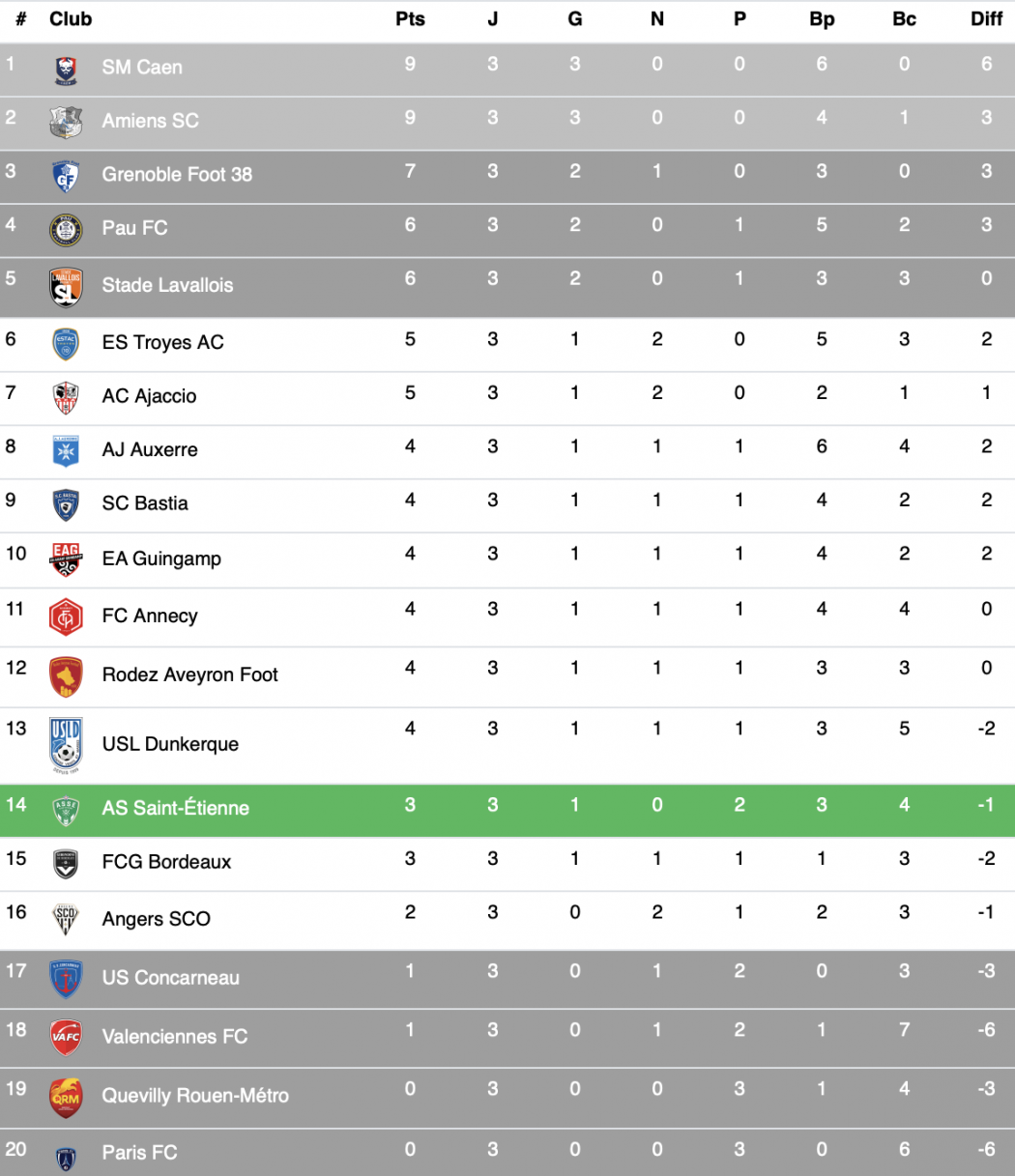The image size is (1015, 1176).
Task: Click the Pts column header
Action: pos(410,18)
